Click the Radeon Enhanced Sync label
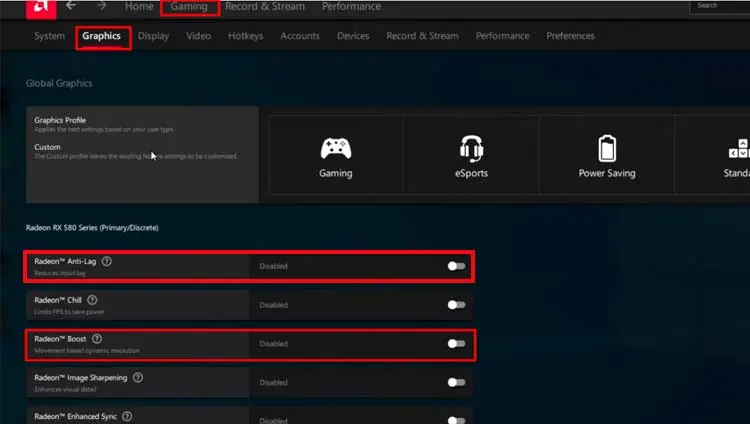750x424 pixels. 76,416
